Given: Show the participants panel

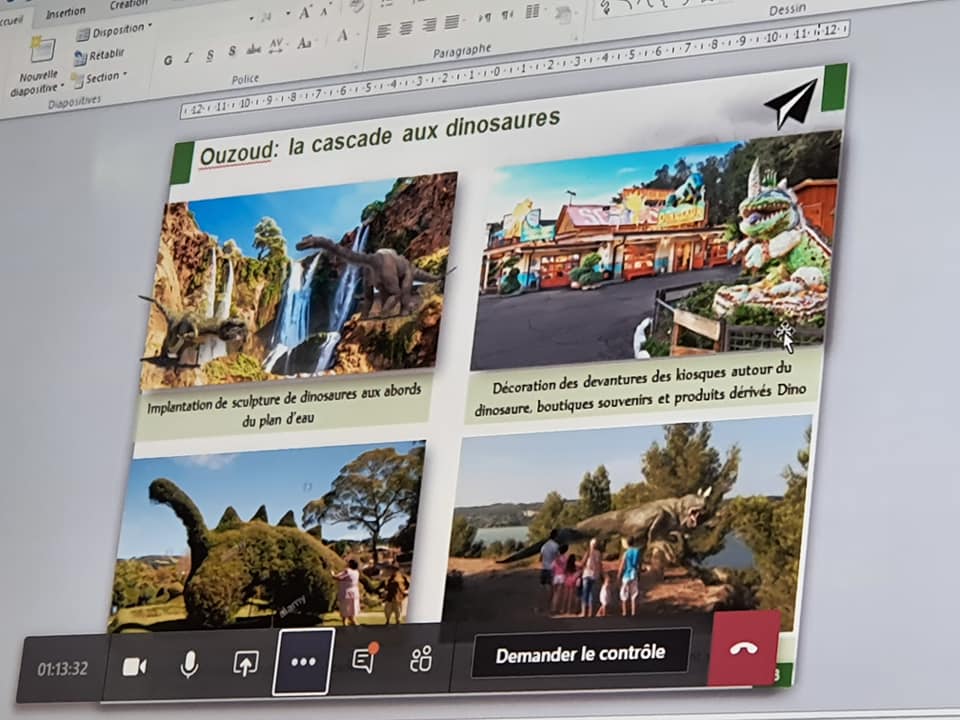Looking at the screenshot, I should coord(421,658).
